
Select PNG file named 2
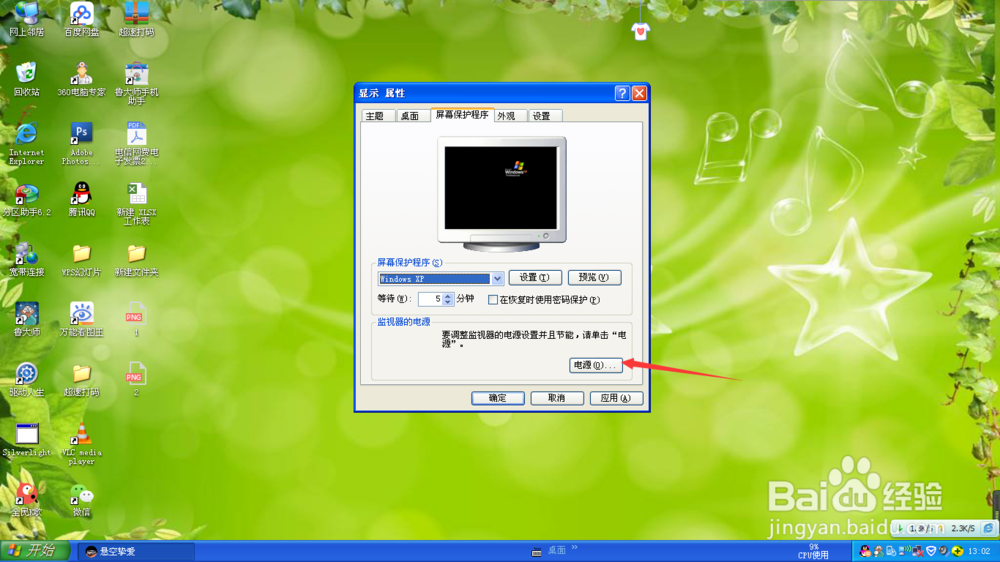136,380
